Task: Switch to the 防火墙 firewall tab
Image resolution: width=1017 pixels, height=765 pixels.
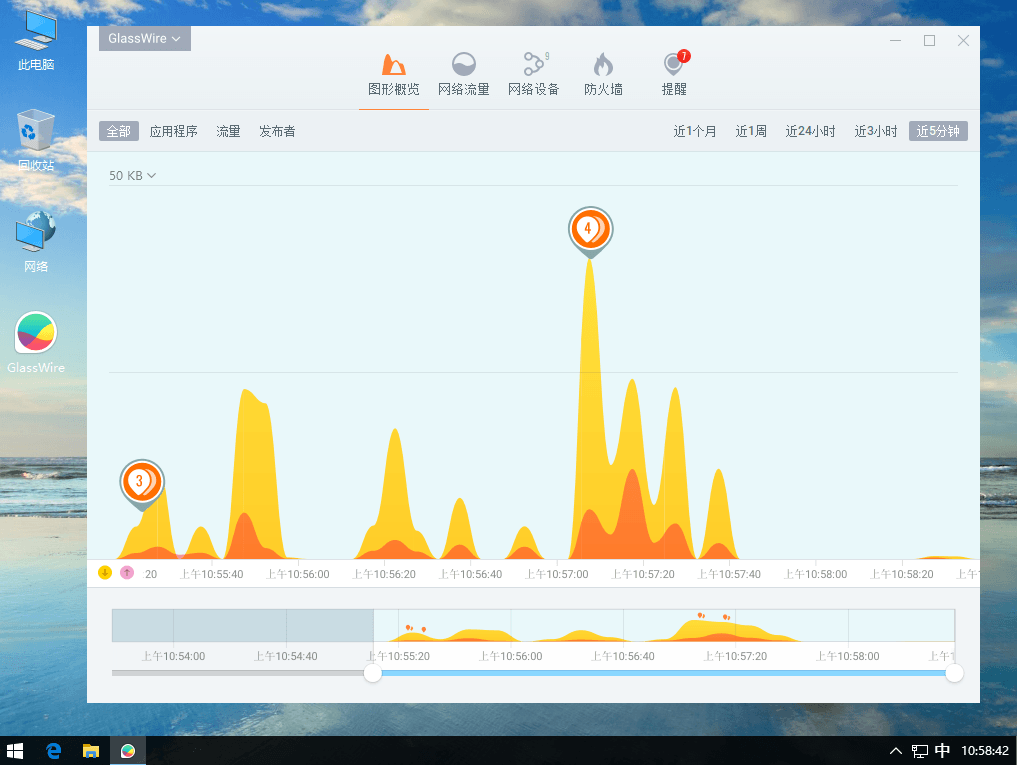Action: pyautogui.click(x=603, y=75)
